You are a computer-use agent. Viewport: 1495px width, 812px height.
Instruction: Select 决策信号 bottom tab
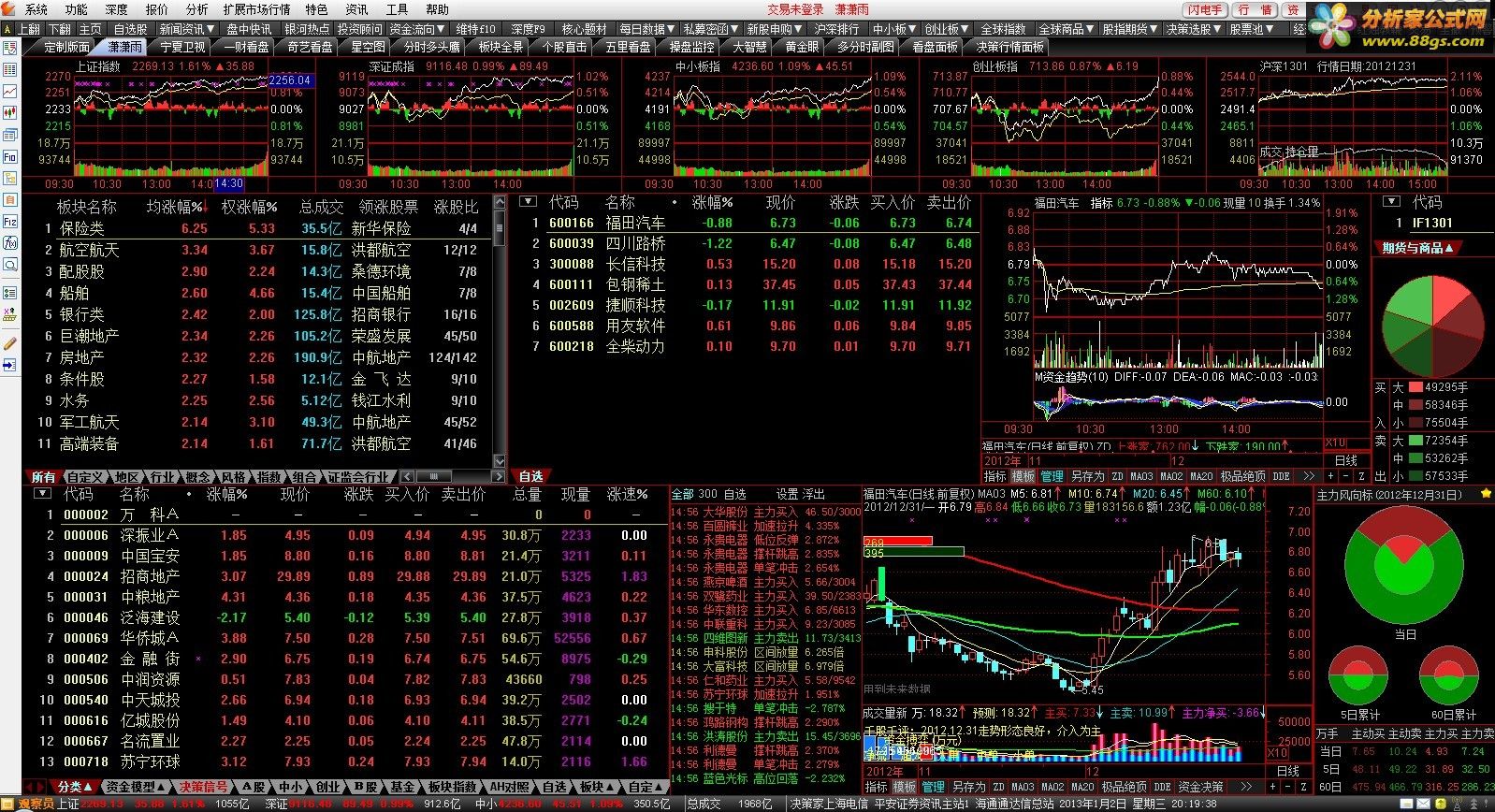204,787
